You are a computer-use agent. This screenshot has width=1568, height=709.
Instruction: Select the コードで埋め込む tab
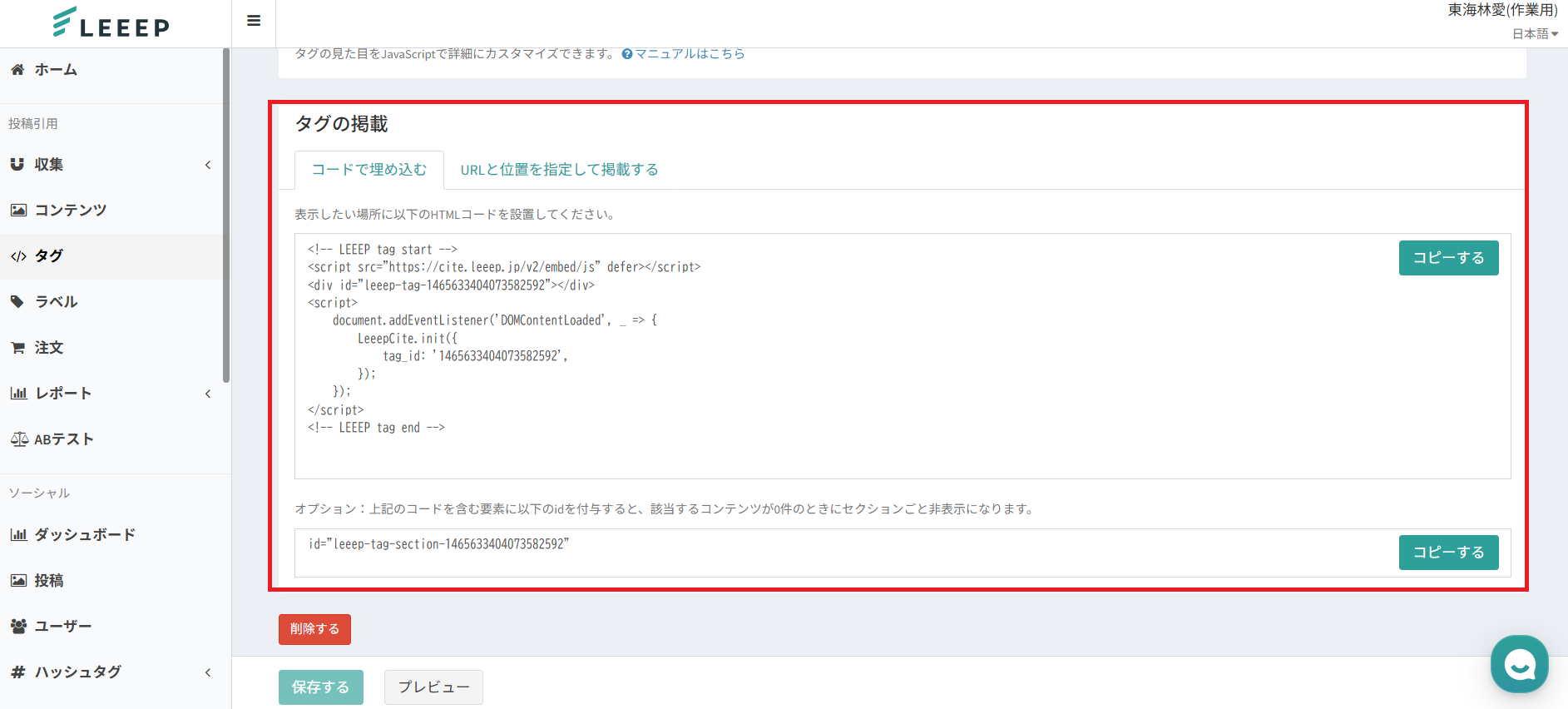click(369, 170)
